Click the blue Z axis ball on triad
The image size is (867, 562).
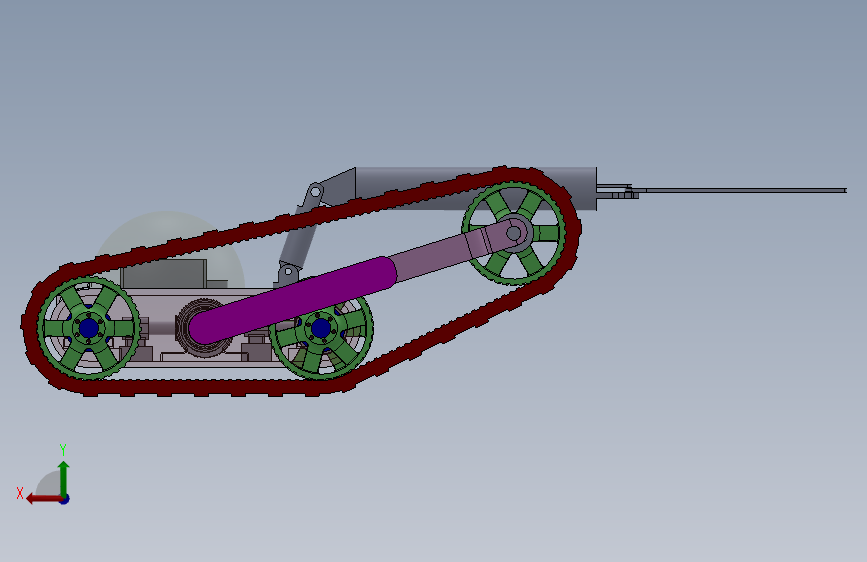tap(65, 499)
